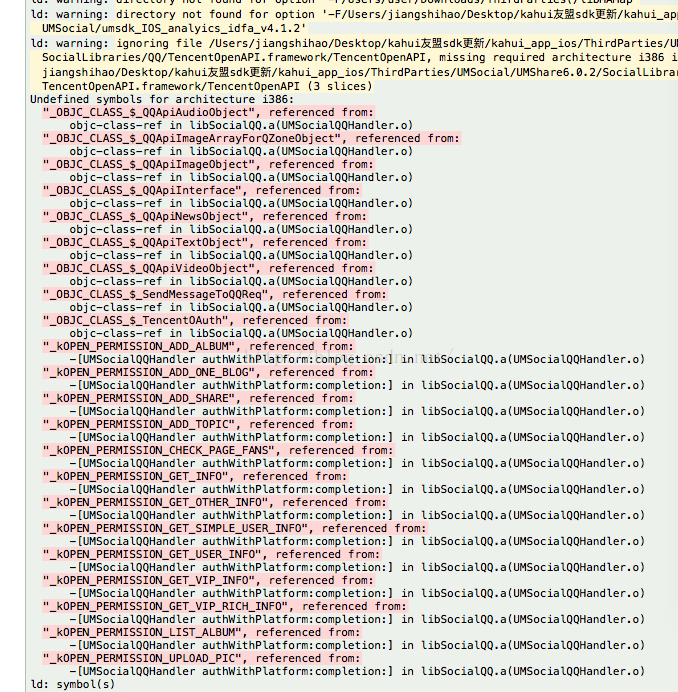Click 'TencentOpenAPI.framework/TencentOpenAPI (3 slices)' line
Screen dimensions: 678x692
[207, 86]
